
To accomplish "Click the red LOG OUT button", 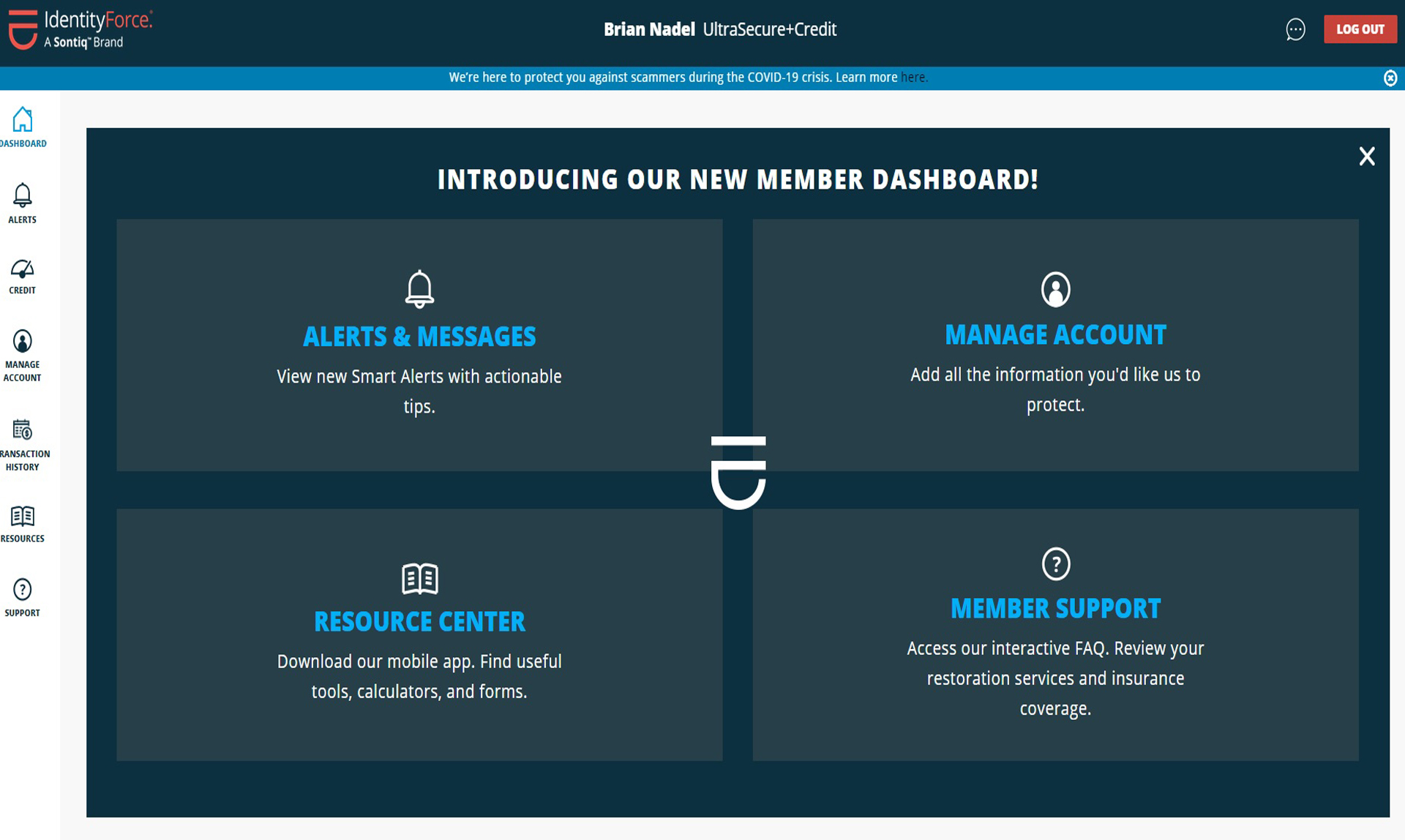I will point(1360,29).
